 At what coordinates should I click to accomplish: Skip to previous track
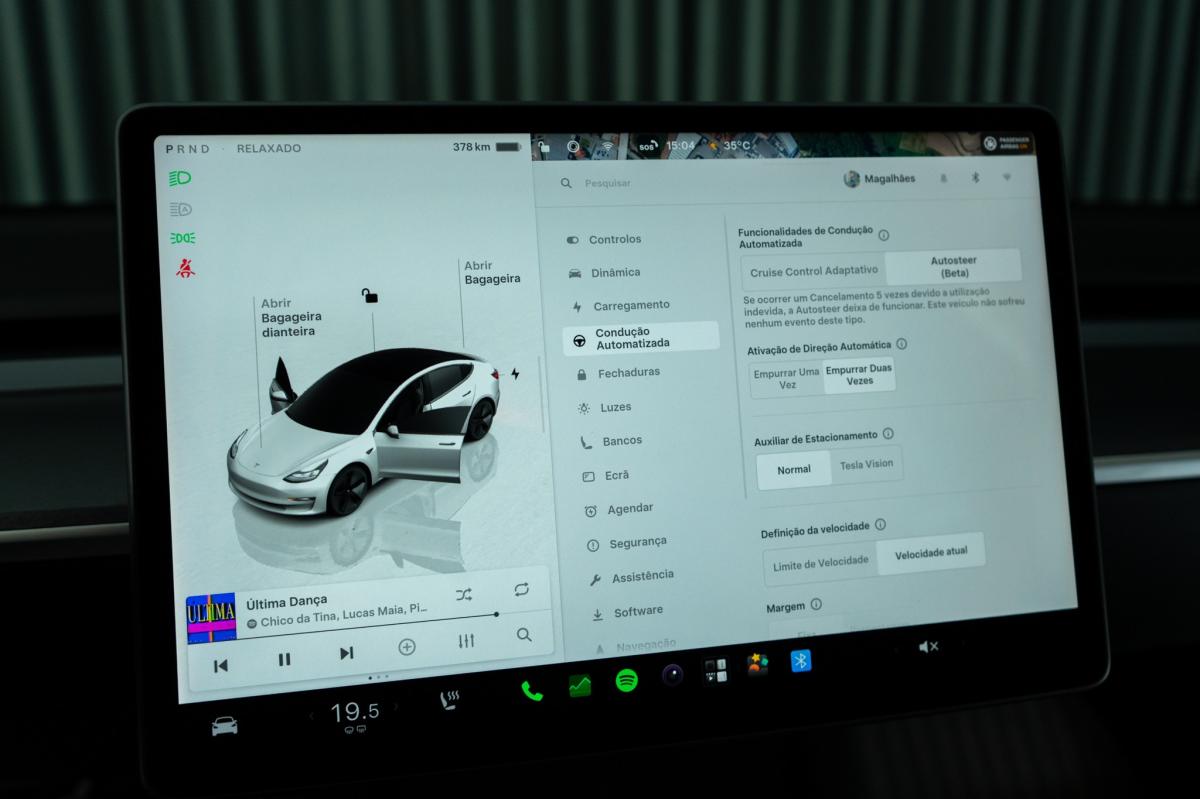pyautogui.click(x=221, y=665)
